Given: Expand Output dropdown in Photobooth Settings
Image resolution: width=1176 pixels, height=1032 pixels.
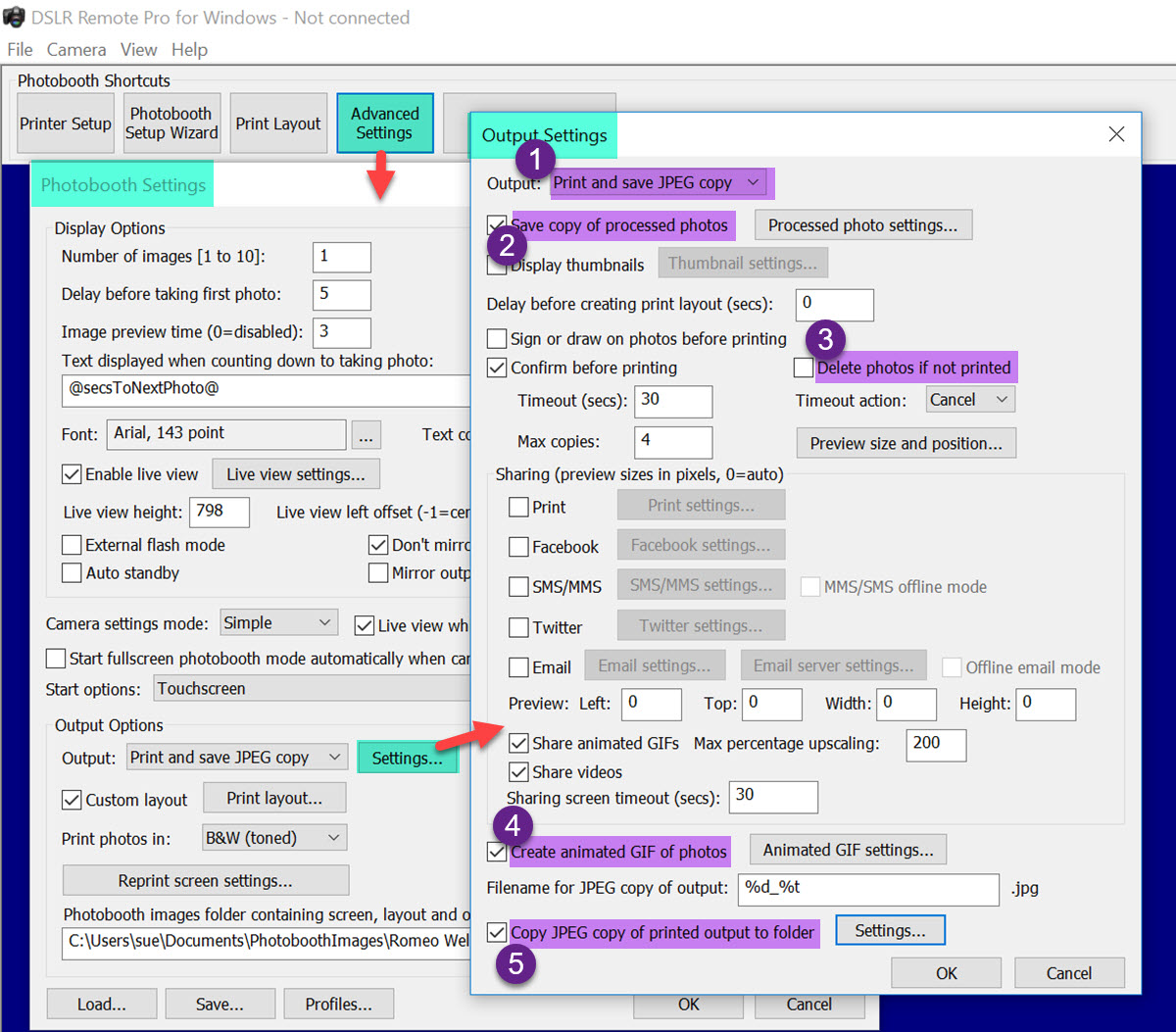Looking at the screenshot, I should point(237,758).
